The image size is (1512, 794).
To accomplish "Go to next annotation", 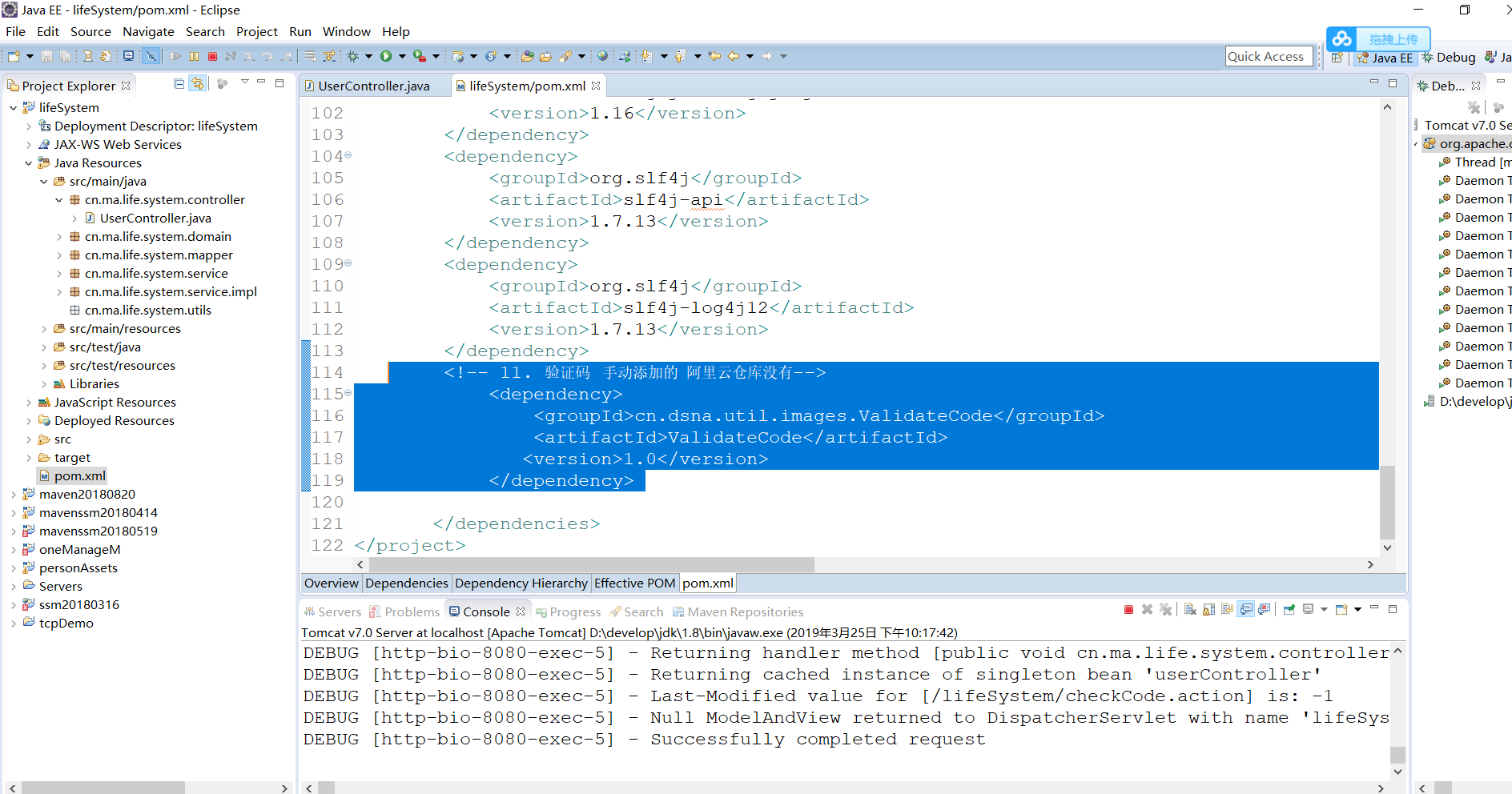I will (x=647, y=56).
